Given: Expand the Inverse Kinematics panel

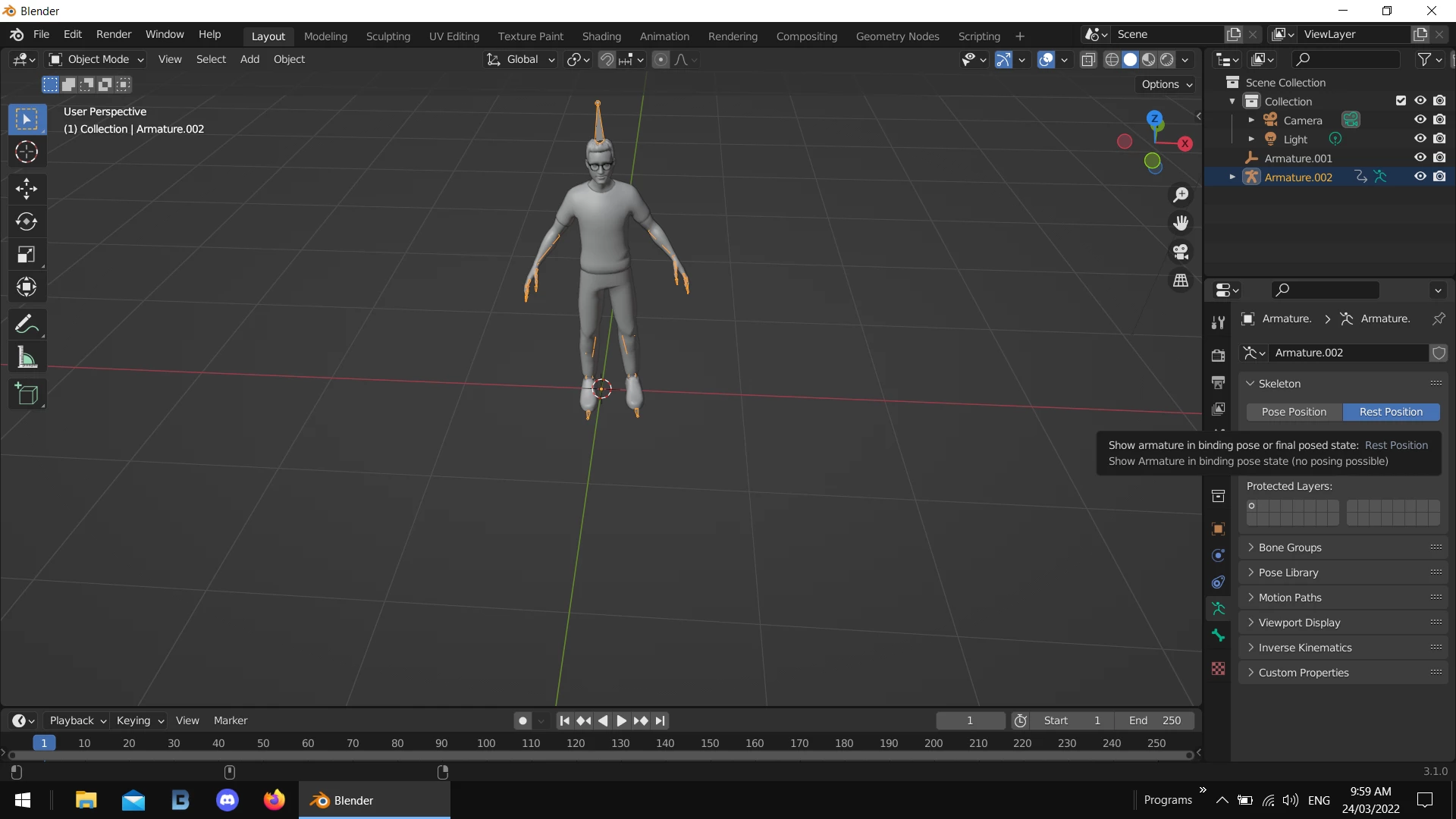Looking at the screenshot, I should (1304, 648).
